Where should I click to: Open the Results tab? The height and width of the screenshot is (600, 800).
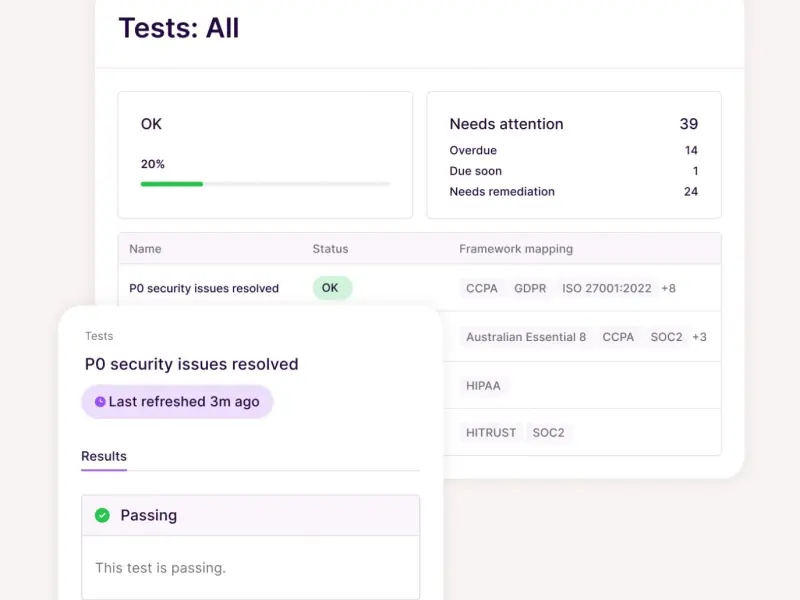click(104, 456)
